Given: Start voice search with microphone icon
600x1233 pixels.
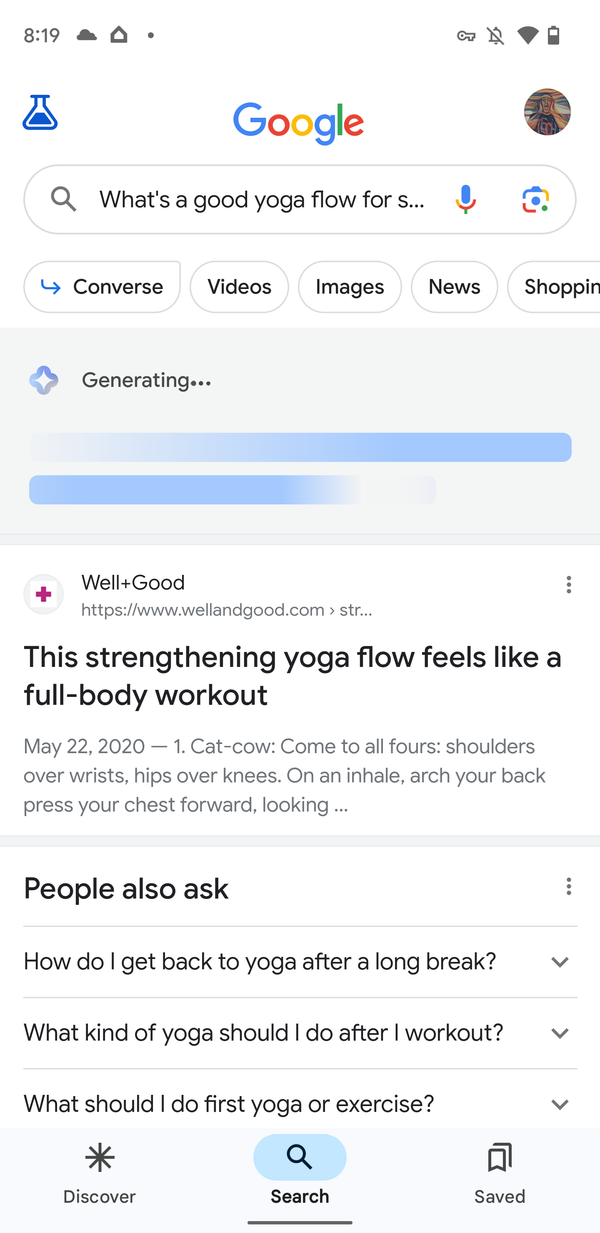Looking at the screenshot, I should [465, 199].
